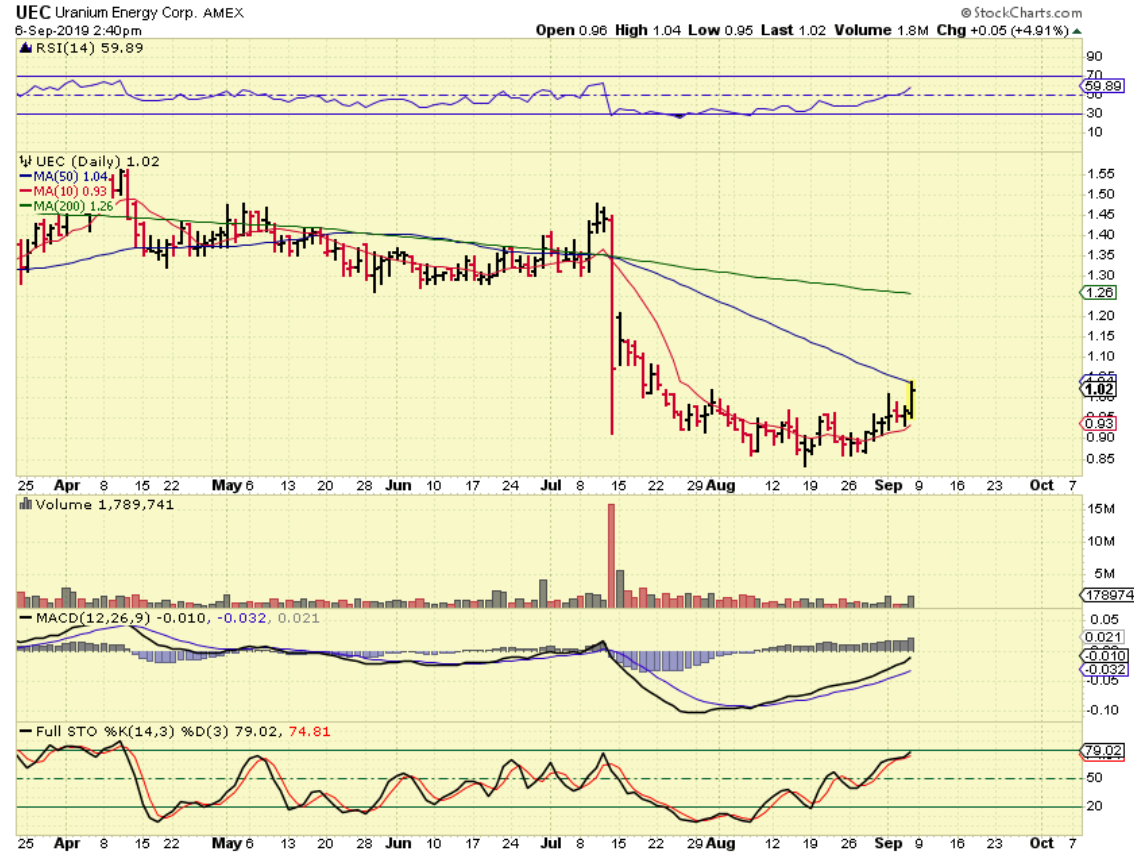The height and width of the screenshot is (857, 1134).
Task: Select the red MA(10) legend dash
Action: pyautogui.click(x=25, y=192)
